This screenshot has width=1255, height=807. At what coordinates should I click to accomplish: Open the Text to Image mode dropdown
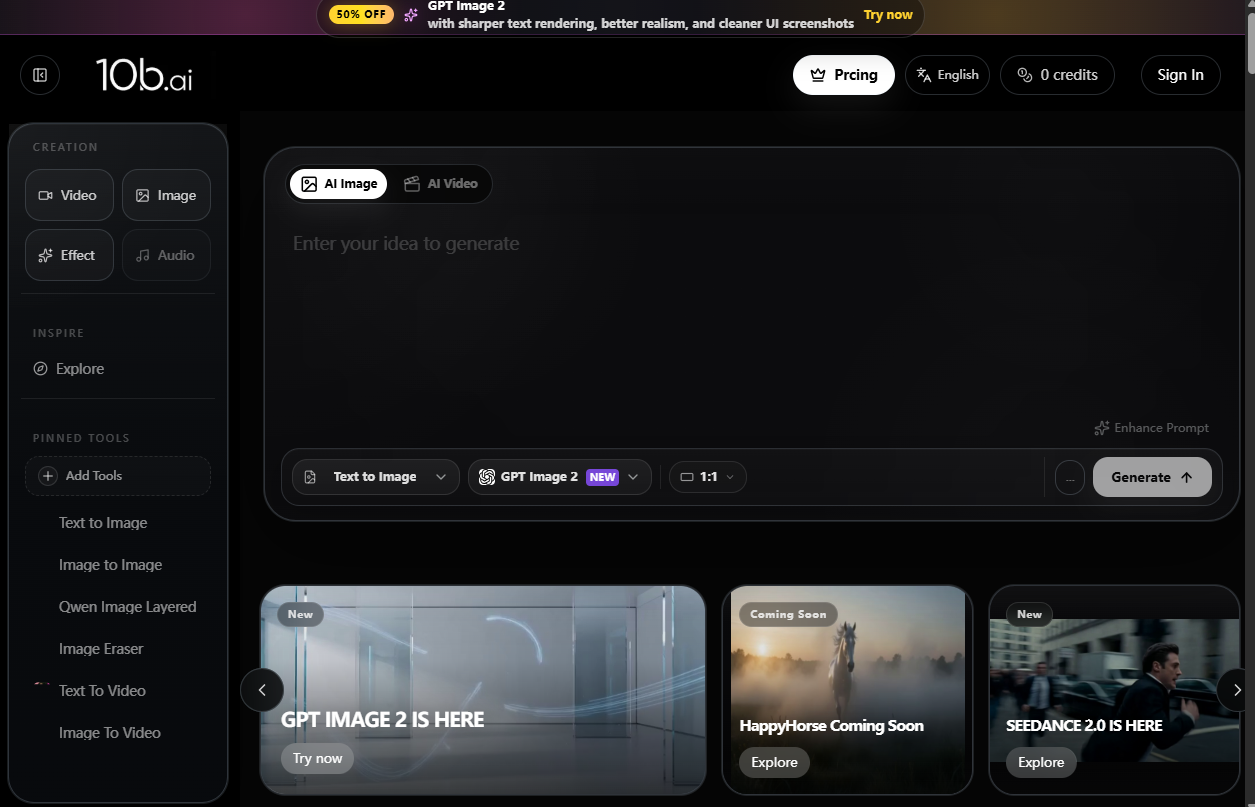(x=376, y=477)
